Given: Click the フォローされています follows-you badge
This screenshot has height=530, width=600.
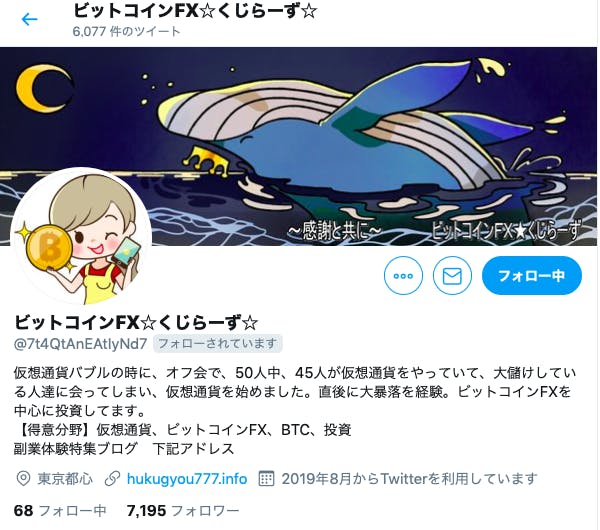Looking at the screenshot, I should [x=217, y=343].
